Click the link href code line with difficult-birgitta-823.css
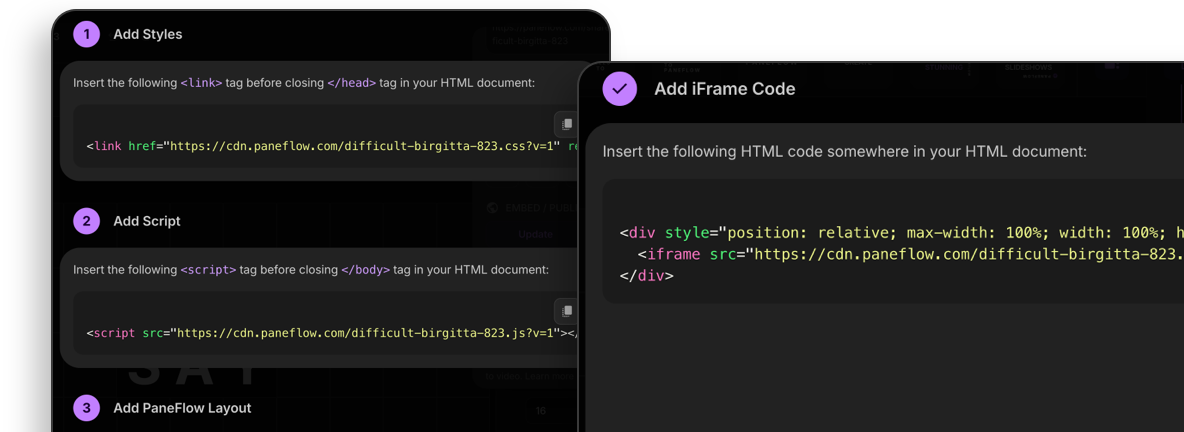 [x=331, y=146]
